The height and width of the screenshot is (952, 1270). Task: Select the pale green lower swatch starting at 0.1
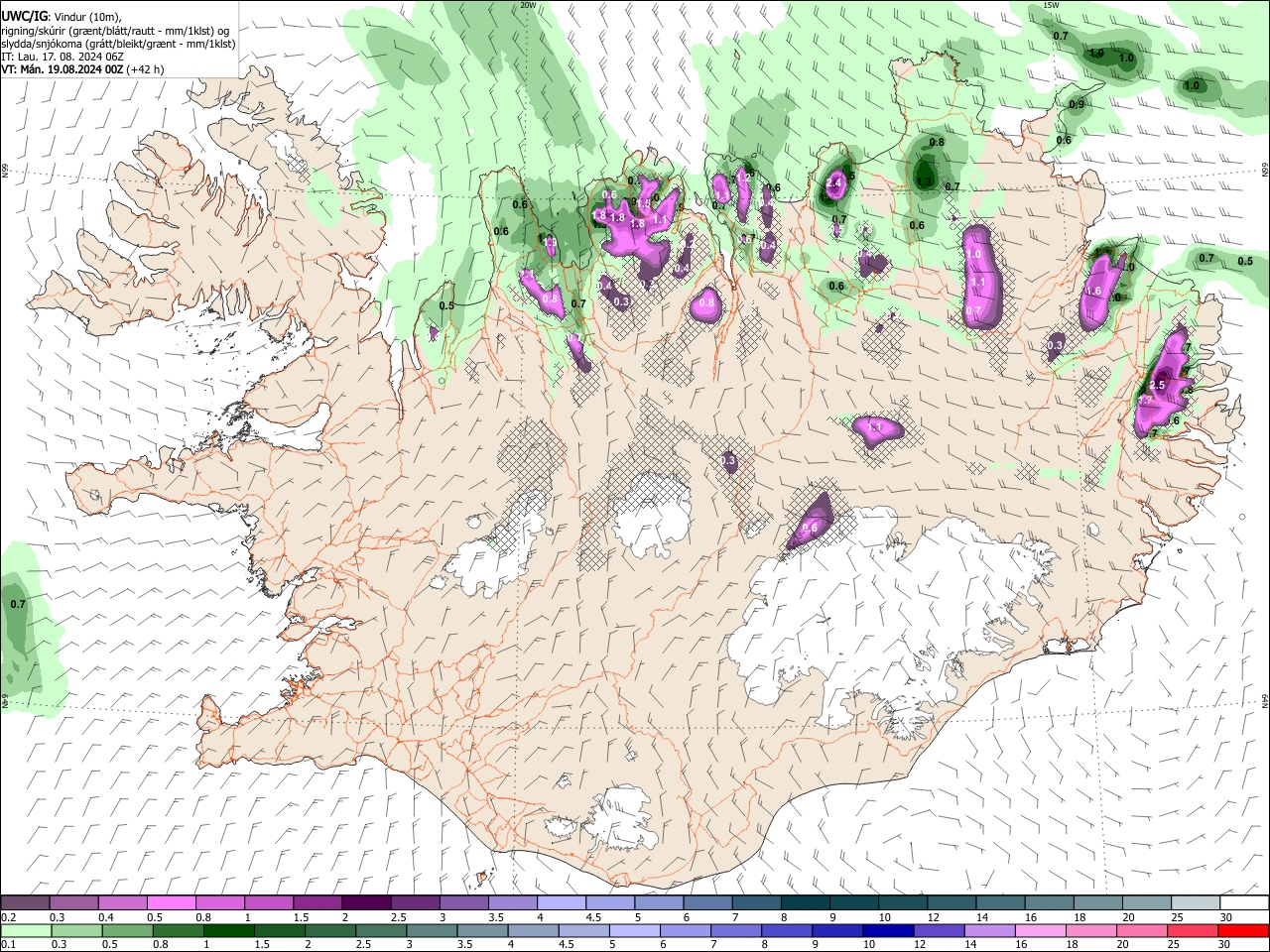(26, 931)
